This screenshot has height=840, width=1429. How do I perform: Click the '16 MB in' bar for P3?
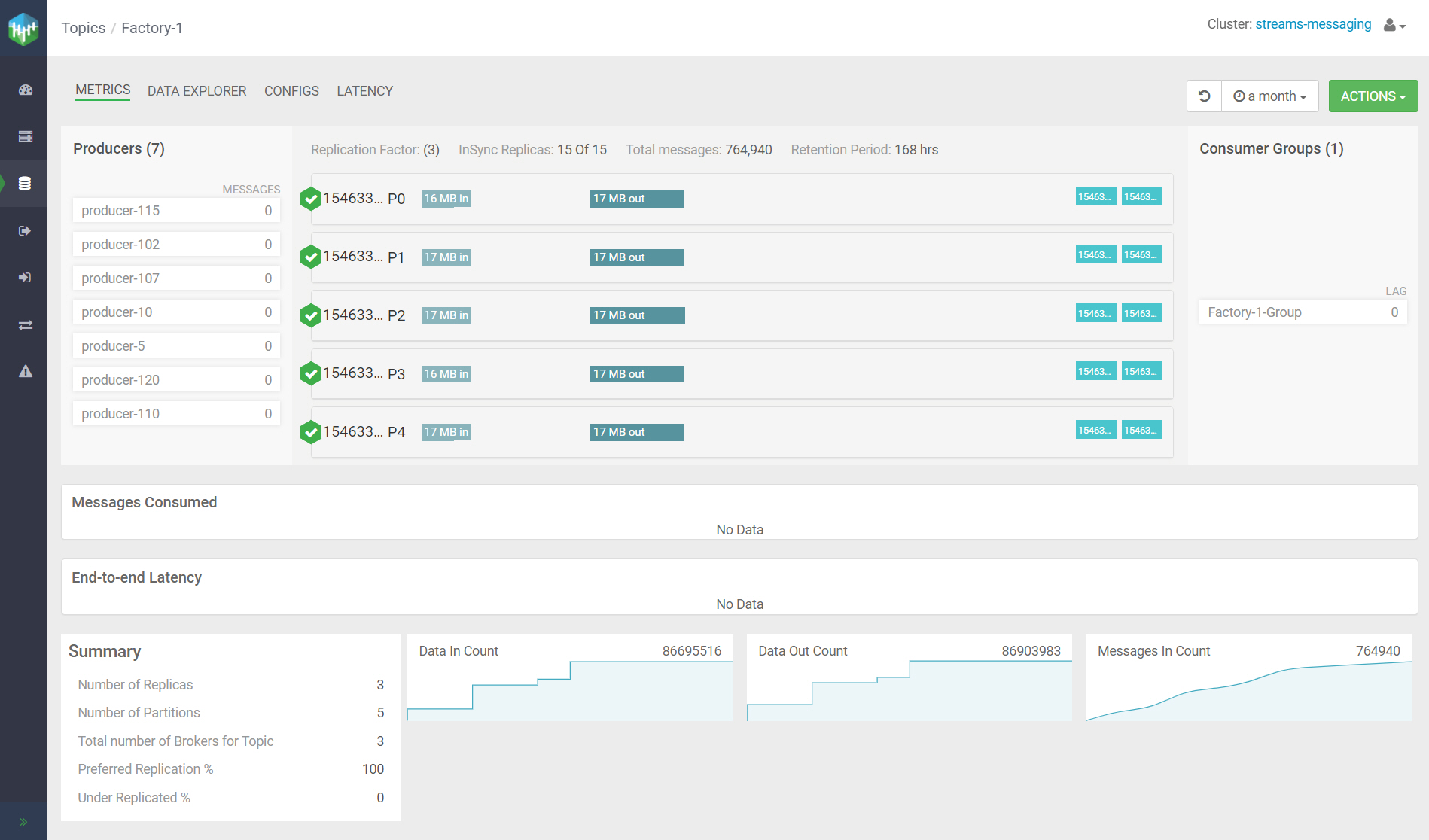tap(446, 374)
